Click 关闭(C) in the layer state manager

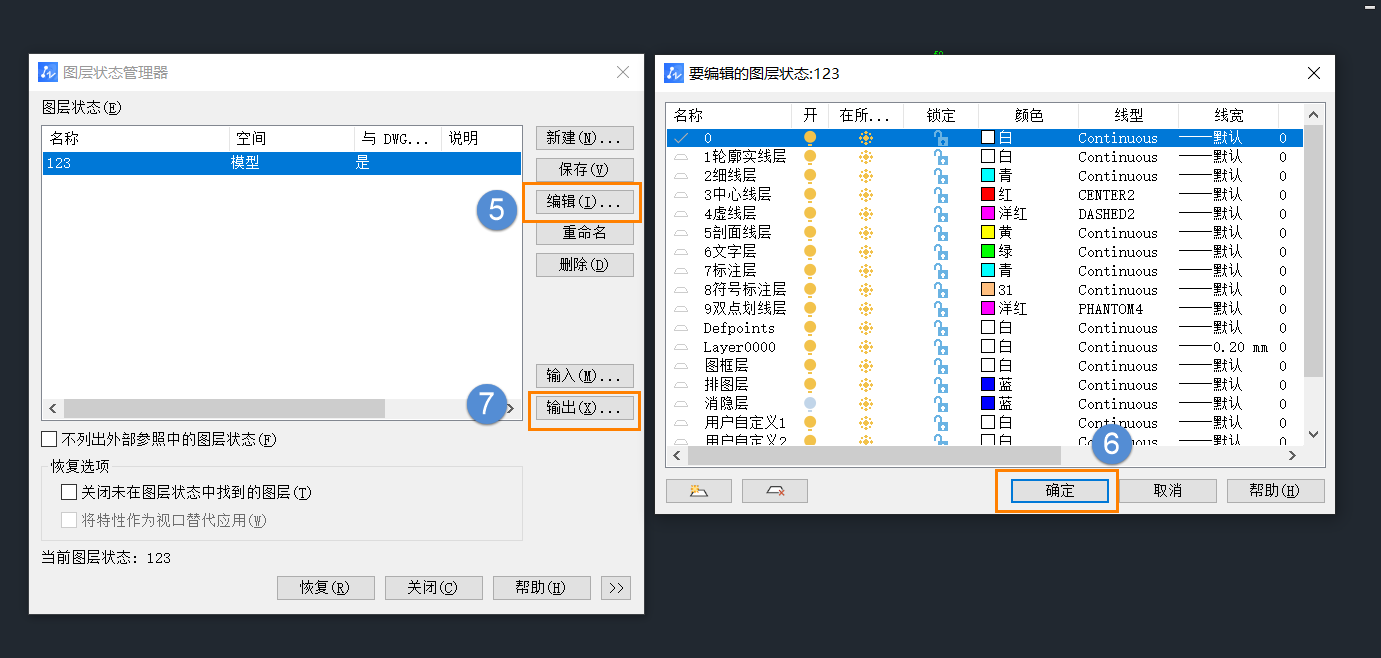tap(434, 588)
